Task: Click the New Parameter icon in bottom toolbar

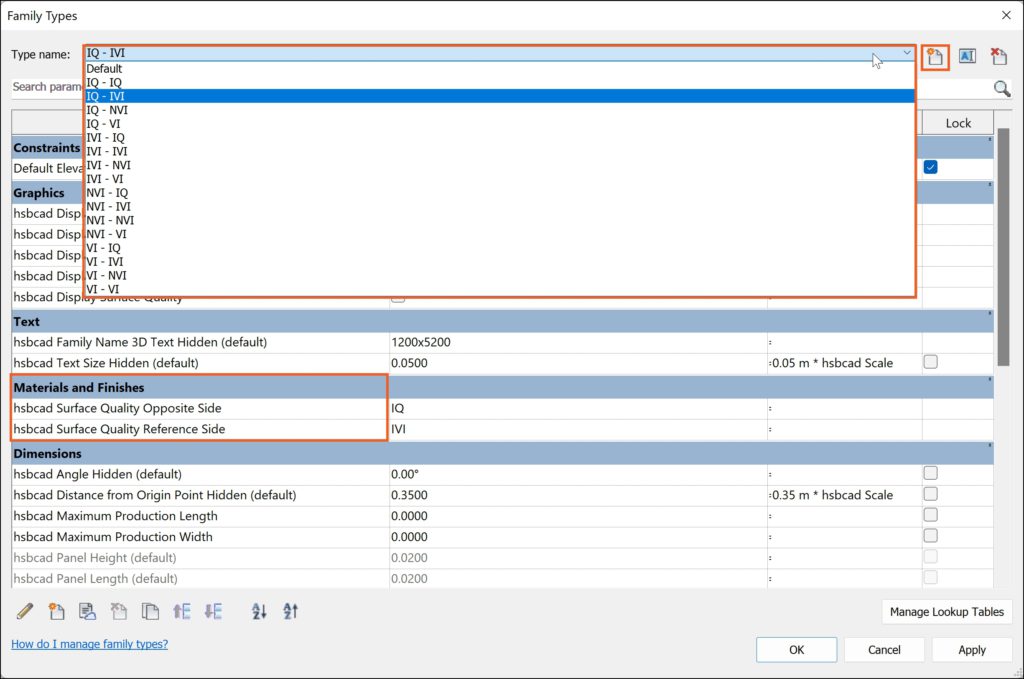Action: tap(56, 611)
